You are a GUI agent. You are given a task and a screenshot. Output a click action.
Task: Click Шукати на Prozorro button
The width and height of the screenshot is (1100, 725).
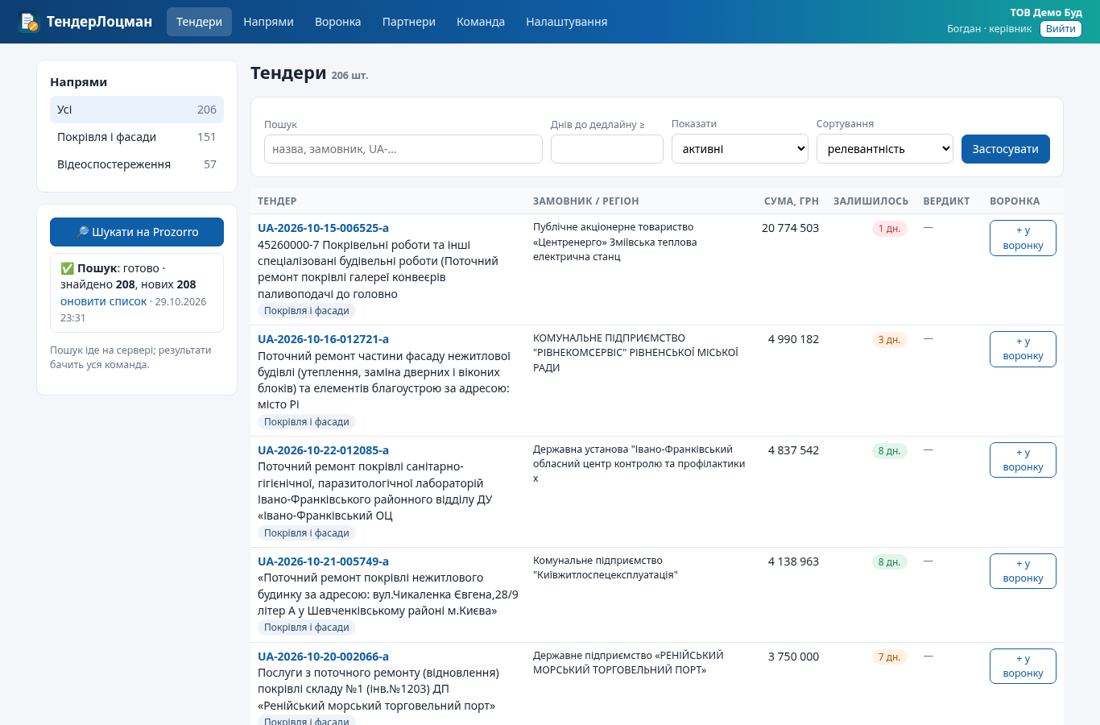click(137, 232)
